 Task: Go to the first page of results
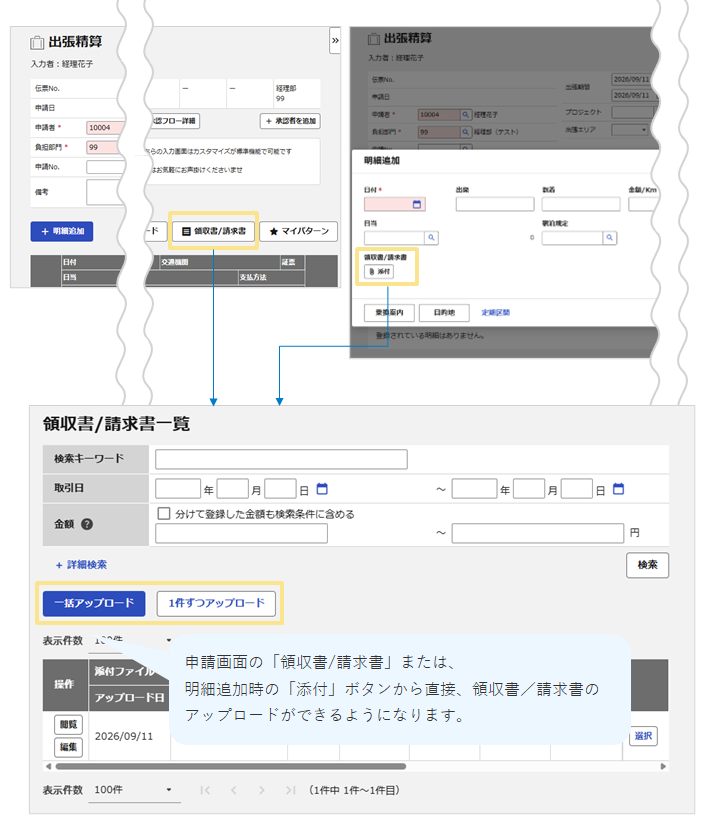(205, 790)
